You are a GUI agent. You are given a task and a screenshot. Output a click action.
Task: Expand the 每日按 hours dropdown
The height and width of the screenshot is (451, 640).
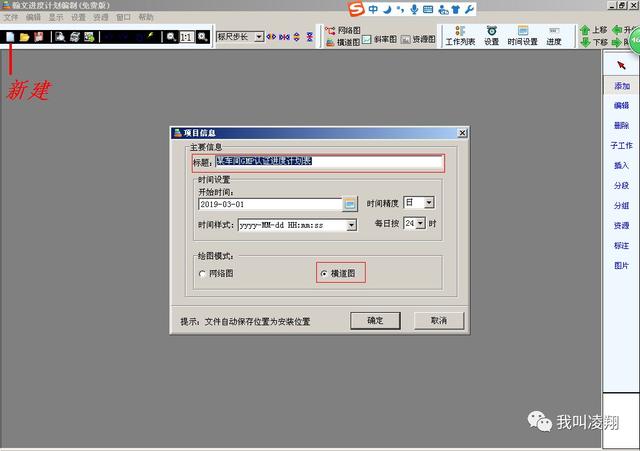click(x=420, y=223)
